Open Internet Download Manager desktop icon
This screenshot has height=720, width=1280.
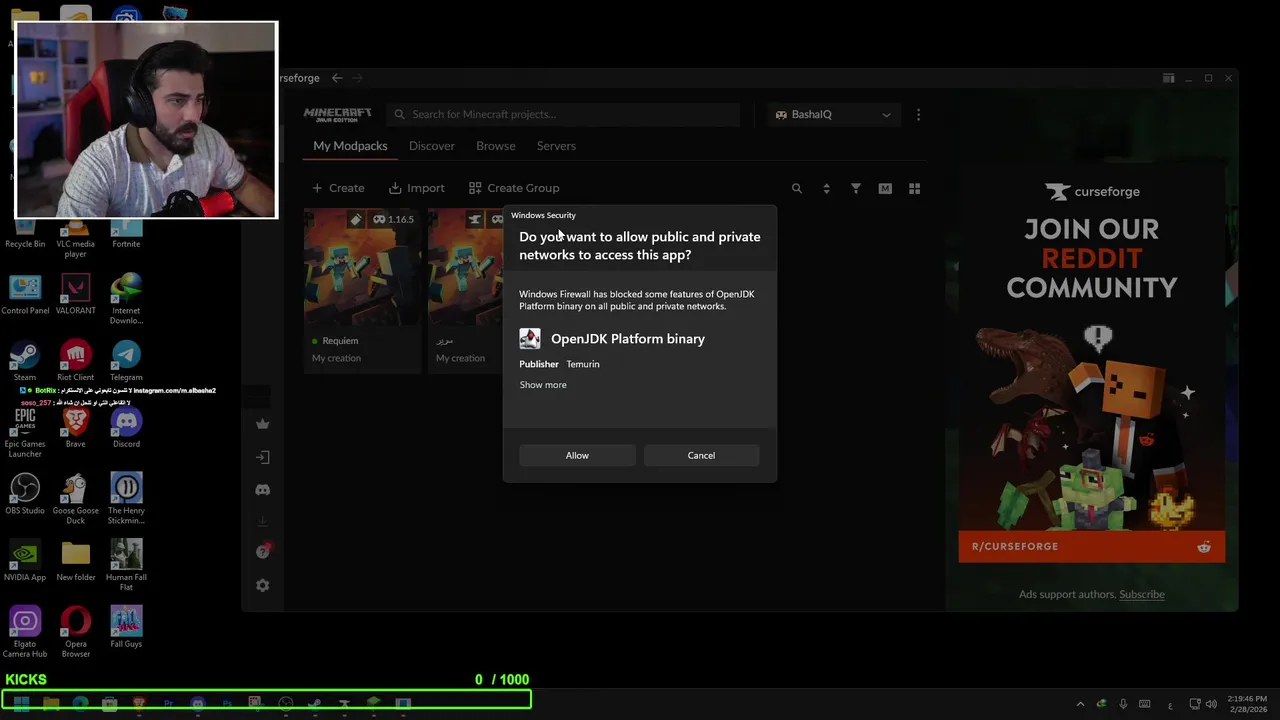pos(126,299)
